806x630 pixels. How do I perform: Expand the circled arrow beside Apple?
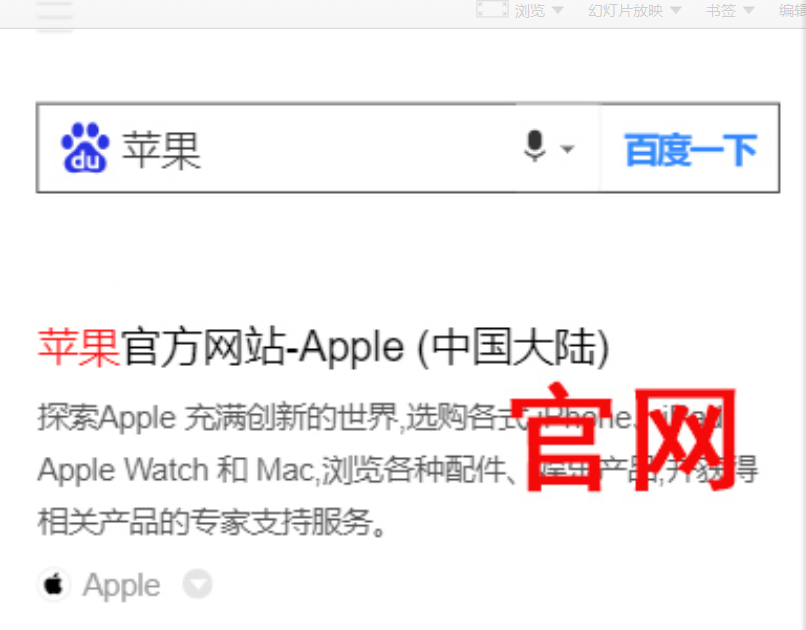pos(197,584)
